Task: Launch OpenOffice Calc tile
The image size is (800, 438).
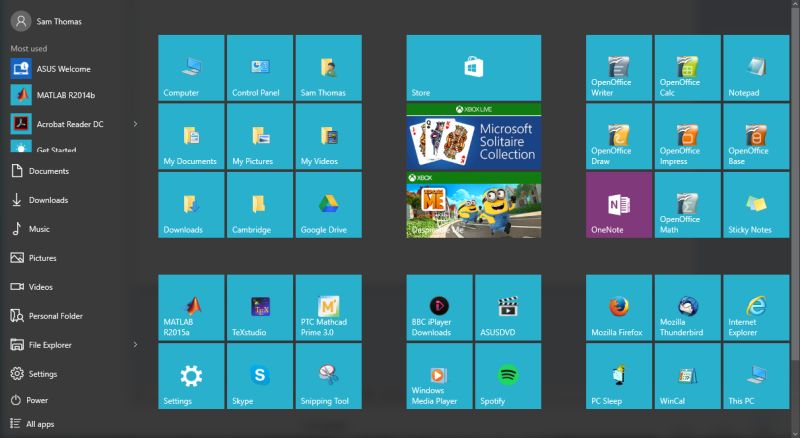Action: (688, 68)
